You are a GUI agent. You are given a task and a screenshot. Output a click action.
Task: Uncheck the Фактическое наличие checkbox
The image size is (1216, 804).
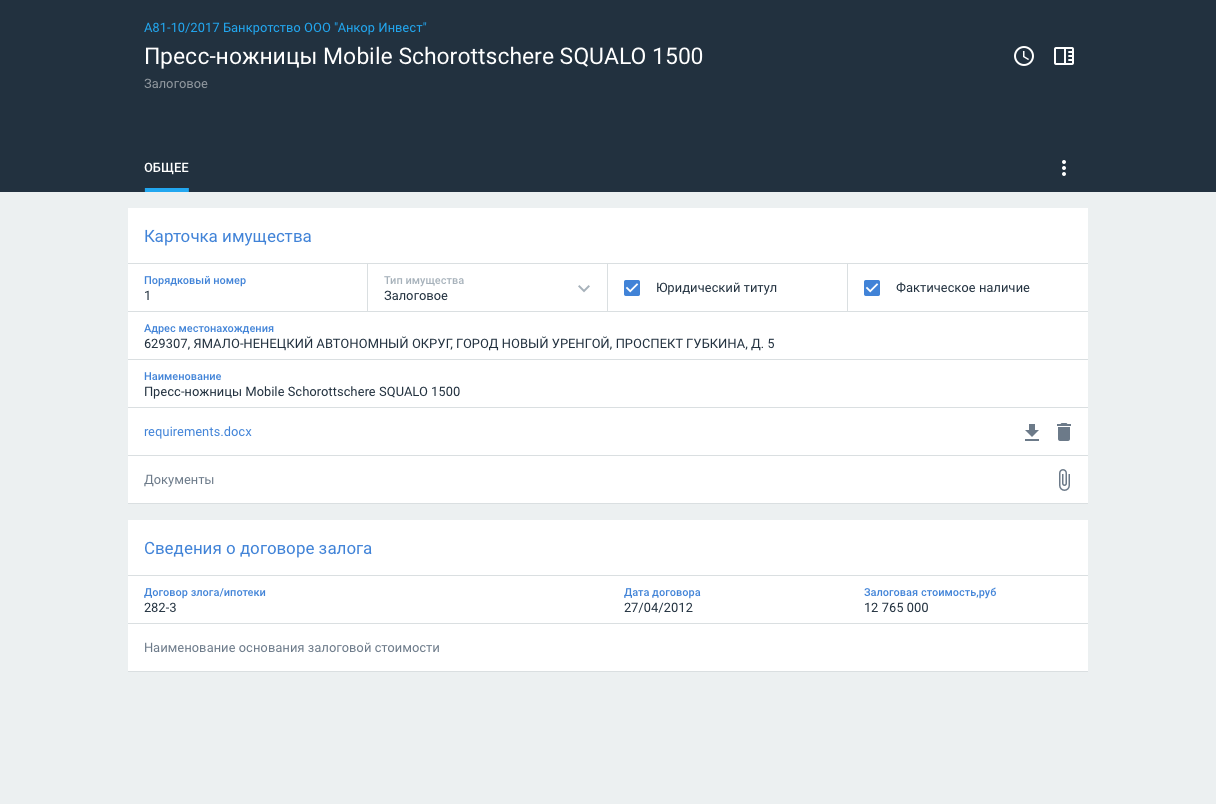(x=872, y=288)
